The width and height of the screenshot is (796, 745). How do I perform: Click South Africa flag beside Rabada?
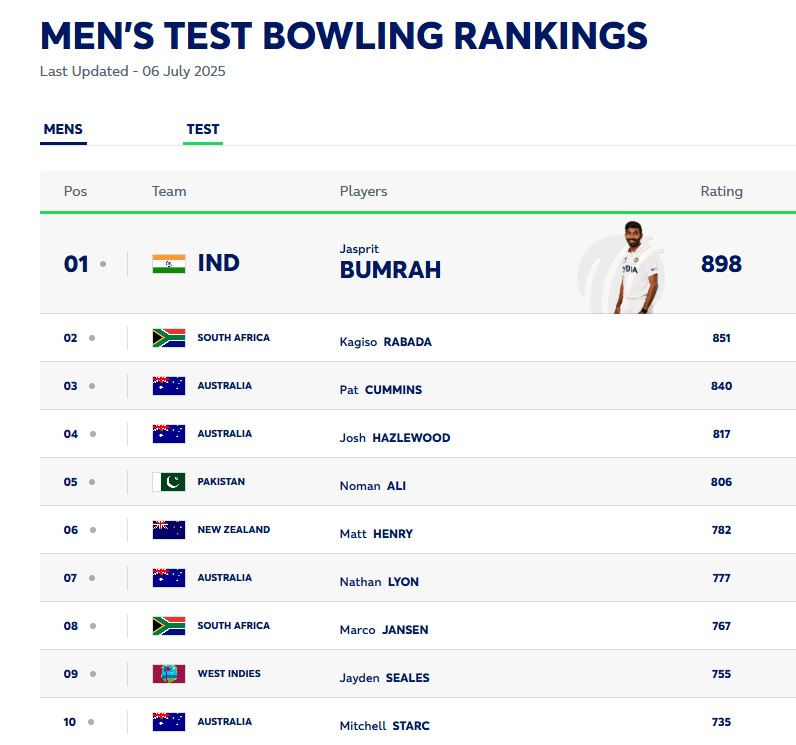tap(169, 338)
